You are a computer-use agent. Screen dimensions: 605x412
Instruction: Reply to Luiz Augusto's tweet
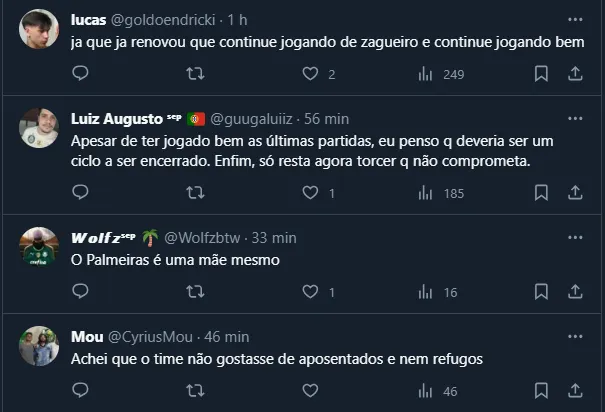pos(81,192)
